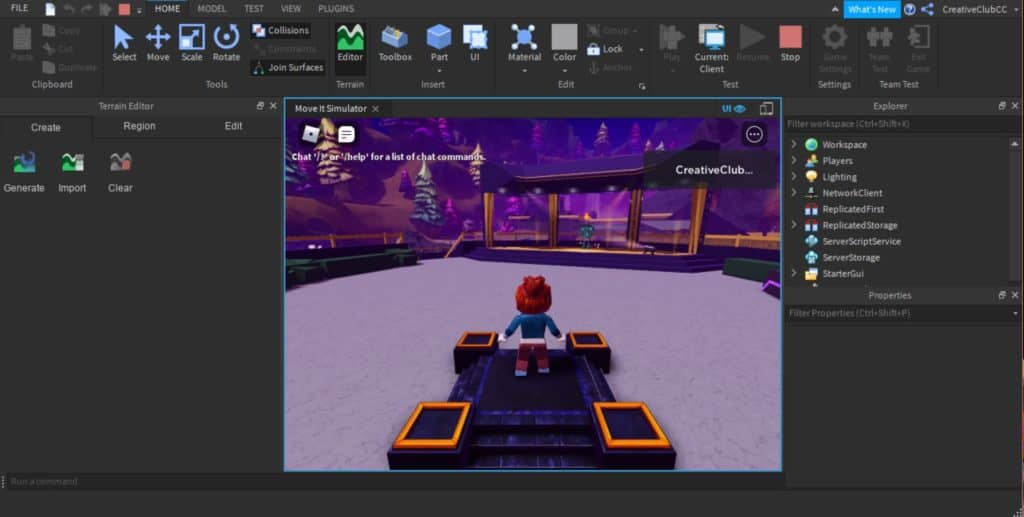Expand the ReplicatedStorage node
1024x517 pixels.
[794, 225]
